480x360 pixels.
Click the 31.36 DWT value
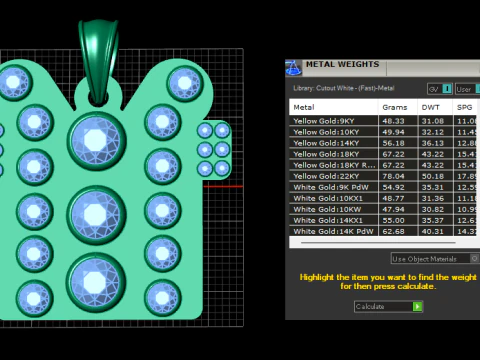(433, 198)
